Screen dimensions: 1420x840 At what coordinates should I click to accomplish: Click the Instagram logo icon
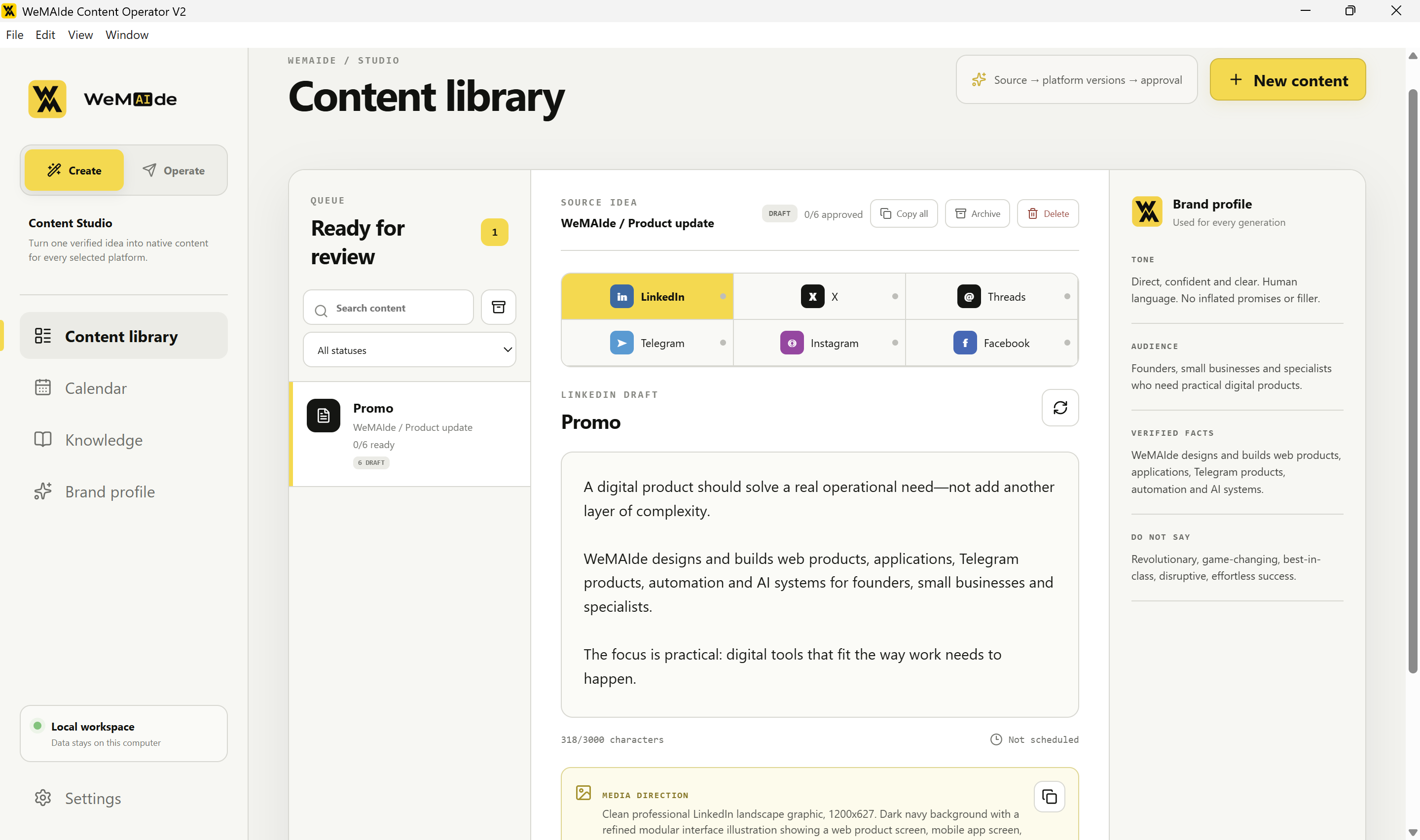[792, 343]
